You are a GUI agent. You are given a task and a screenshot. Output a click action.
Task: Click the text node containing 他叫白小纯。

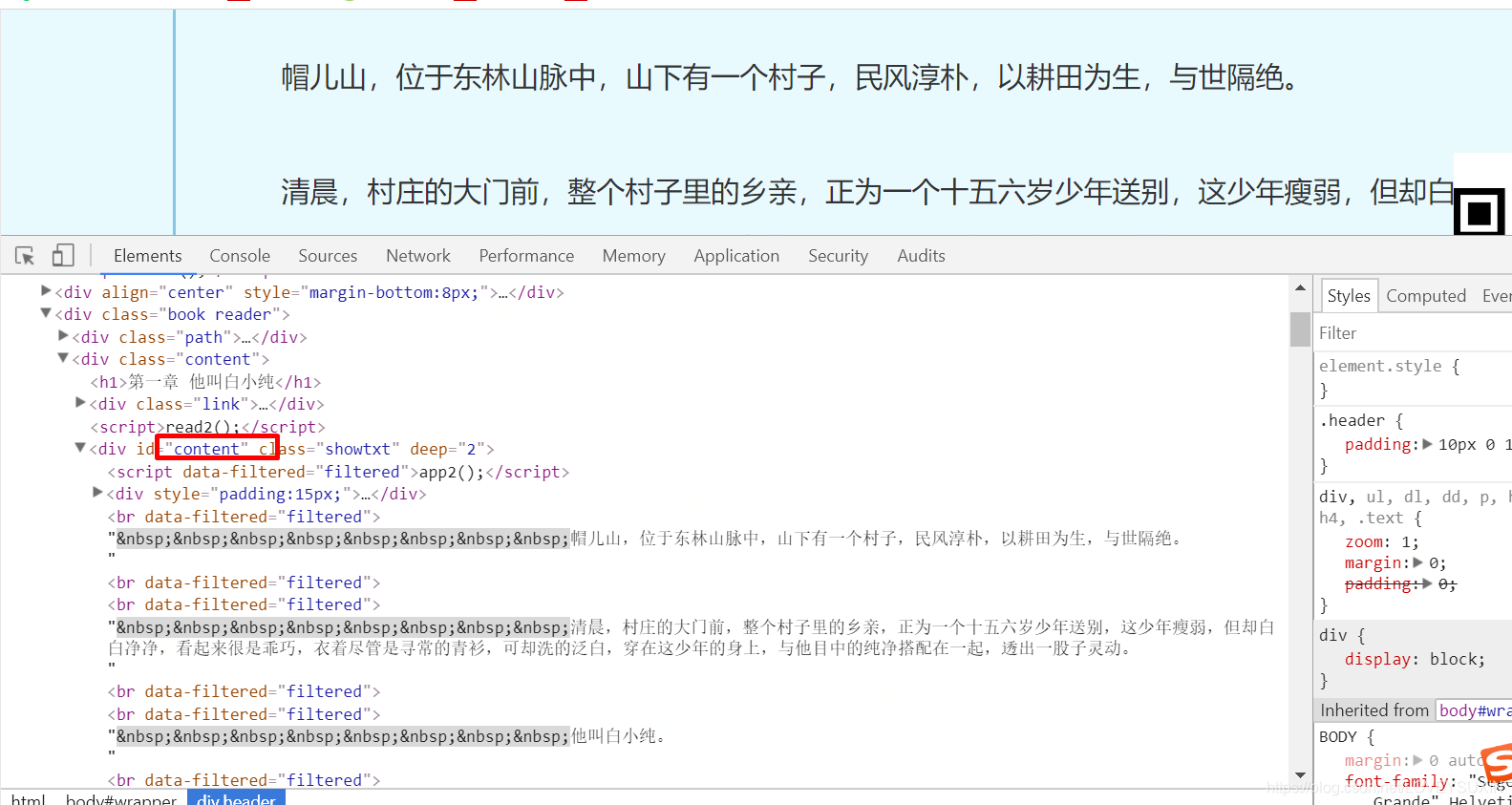[391, 736]
